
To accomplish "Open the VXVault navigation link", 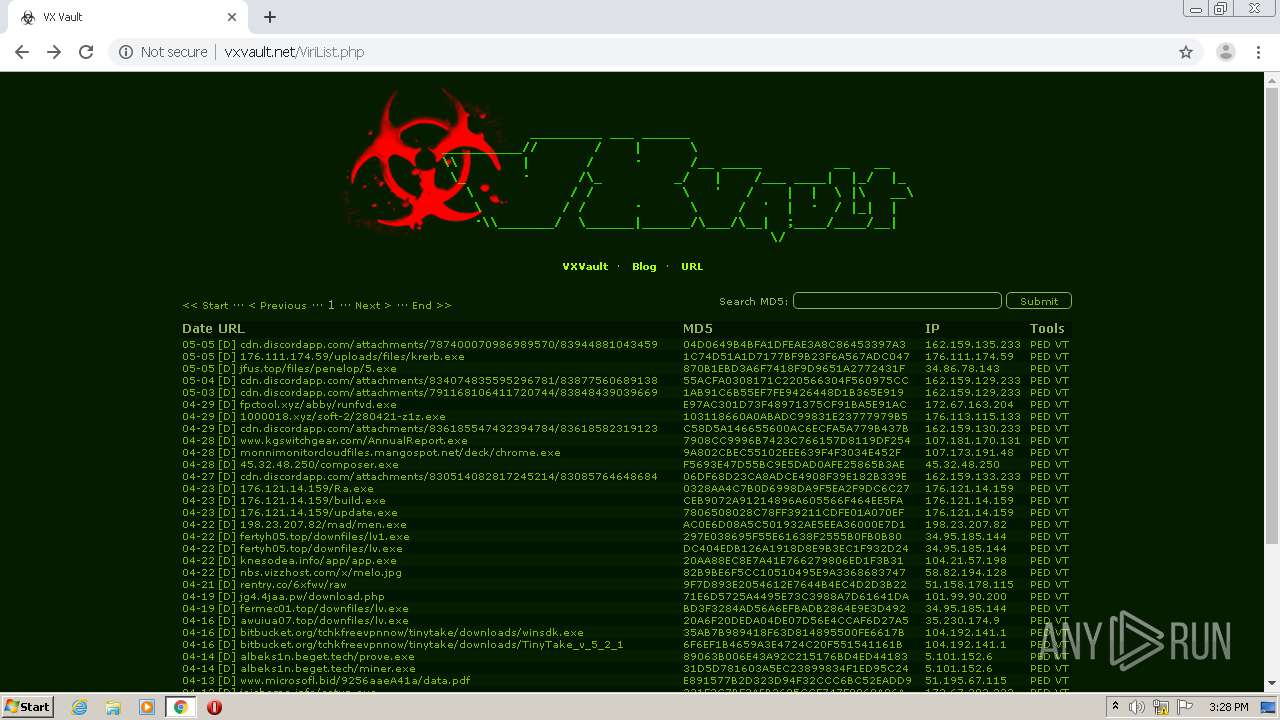I will [585, 267].
